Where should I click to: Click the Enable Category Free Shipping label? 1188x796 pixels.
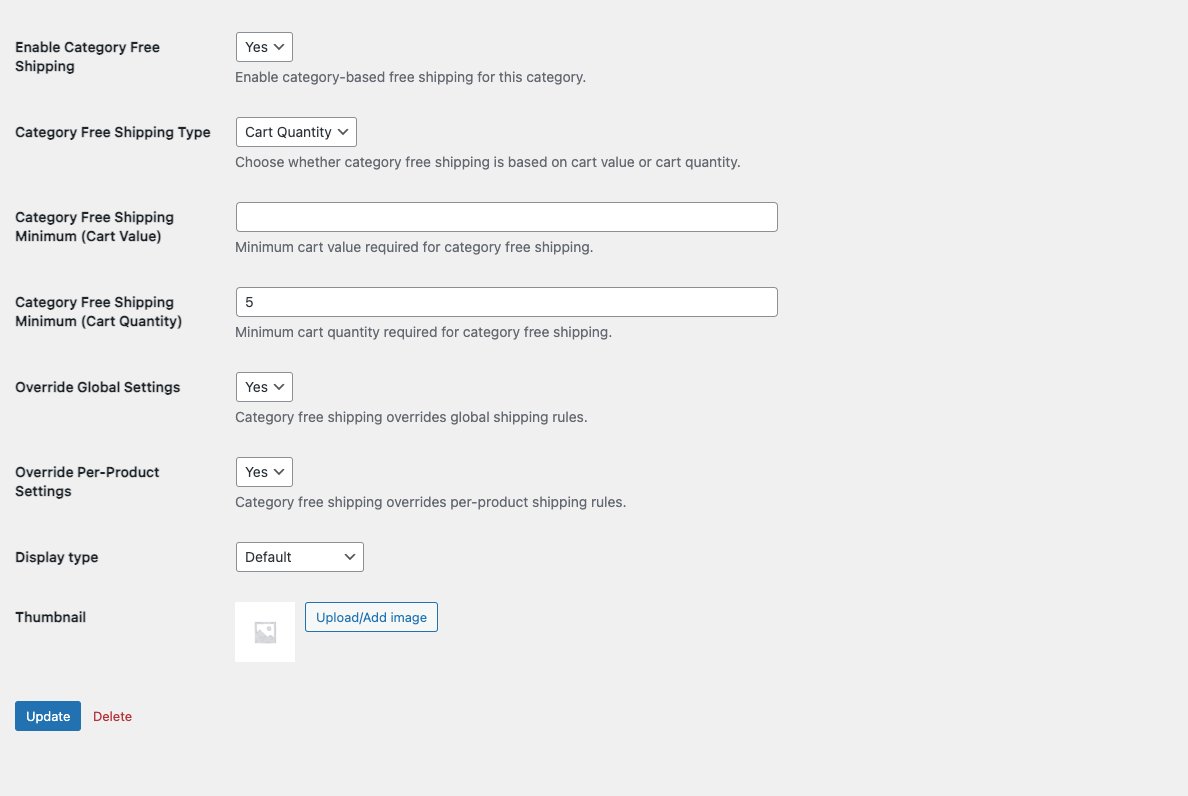(x=87, y=57)
